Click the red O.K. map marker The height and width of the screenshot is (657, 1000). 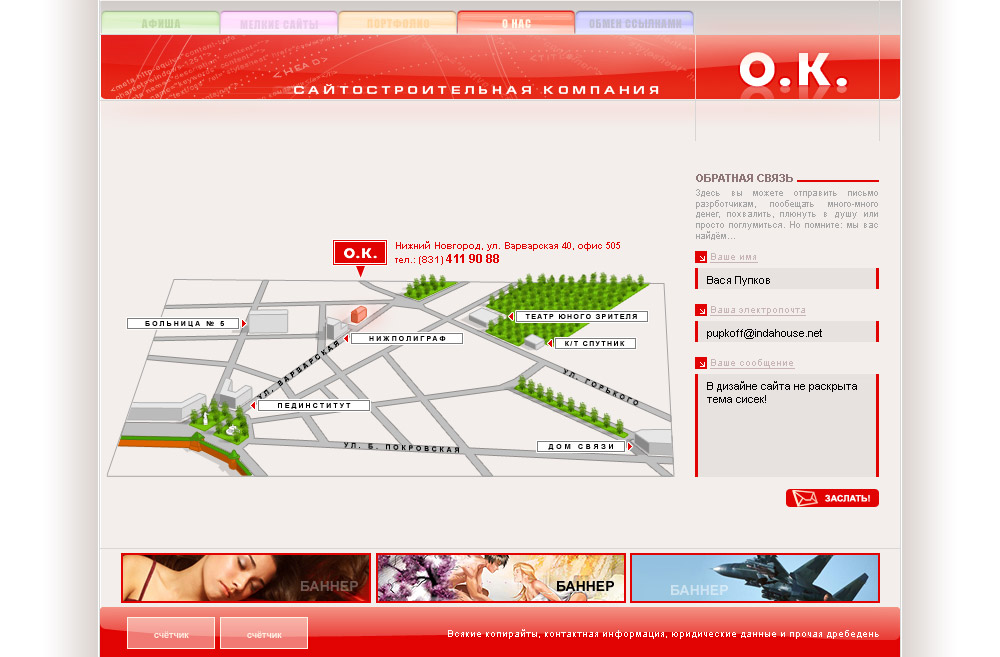click(360, 253)
